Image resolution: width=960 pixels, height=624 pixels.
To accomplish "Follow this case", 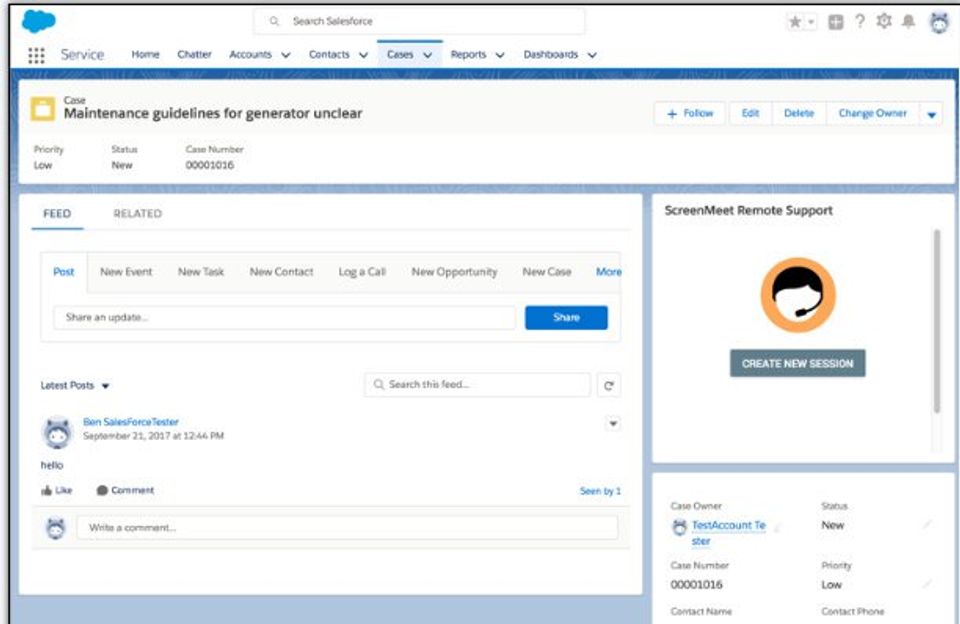I will pos(690,113).
